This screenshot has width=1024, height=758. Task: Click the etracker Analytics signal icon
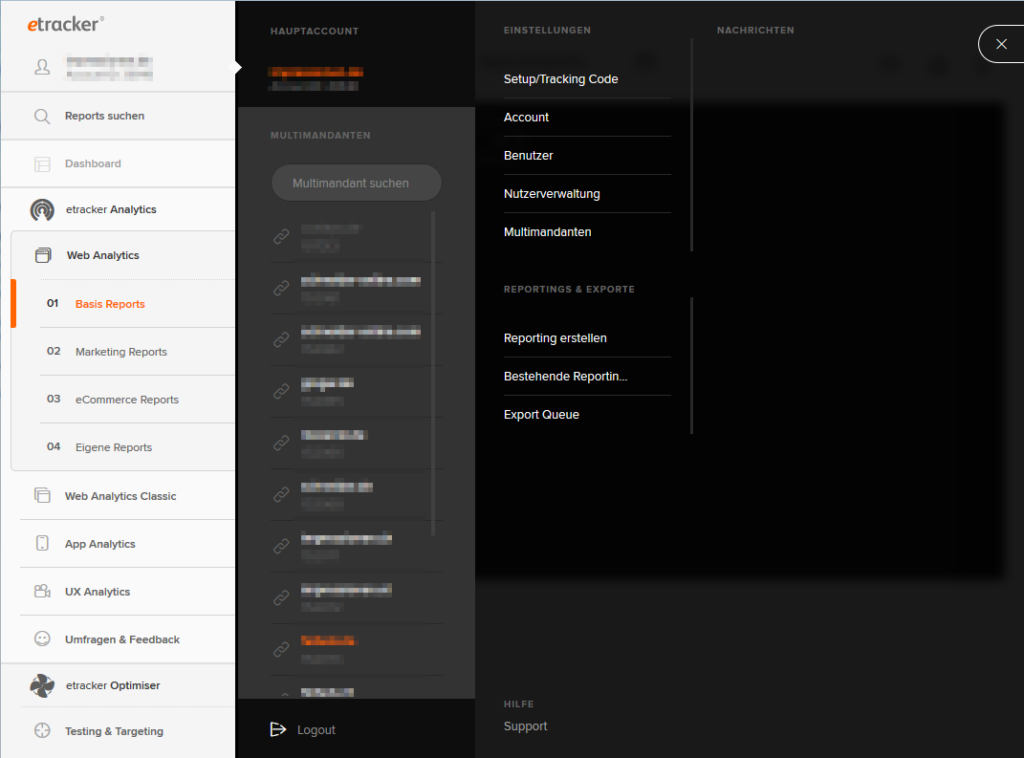click(42, 210)
